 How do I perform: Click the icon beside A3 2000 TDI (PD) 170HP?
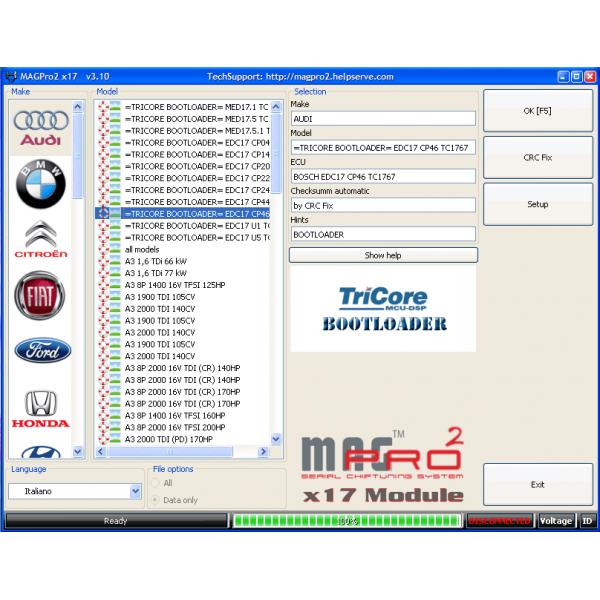[x=103, y=439]
